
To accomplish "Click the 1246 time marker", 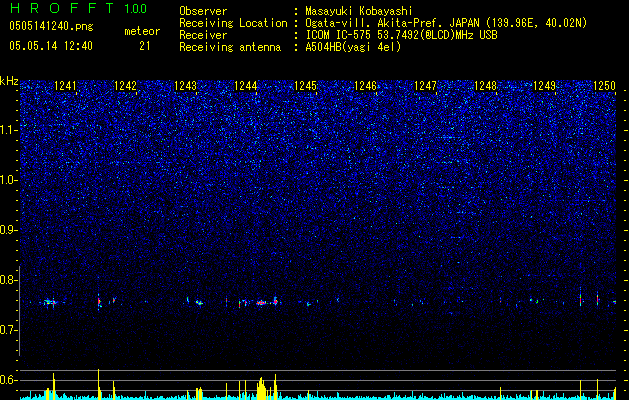I will pos(365,86).
